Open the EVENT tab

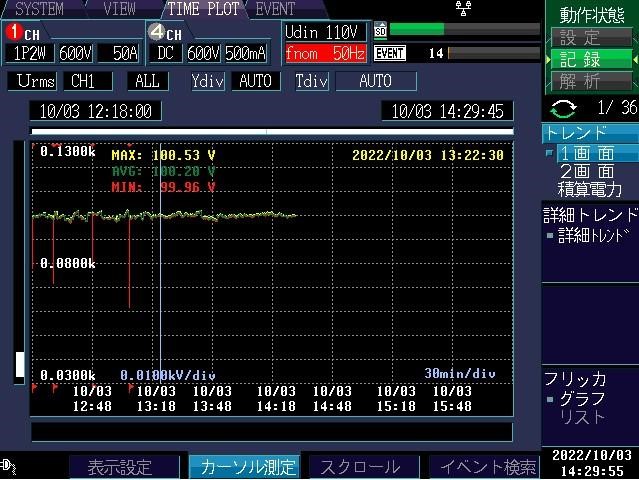point(275,9)
